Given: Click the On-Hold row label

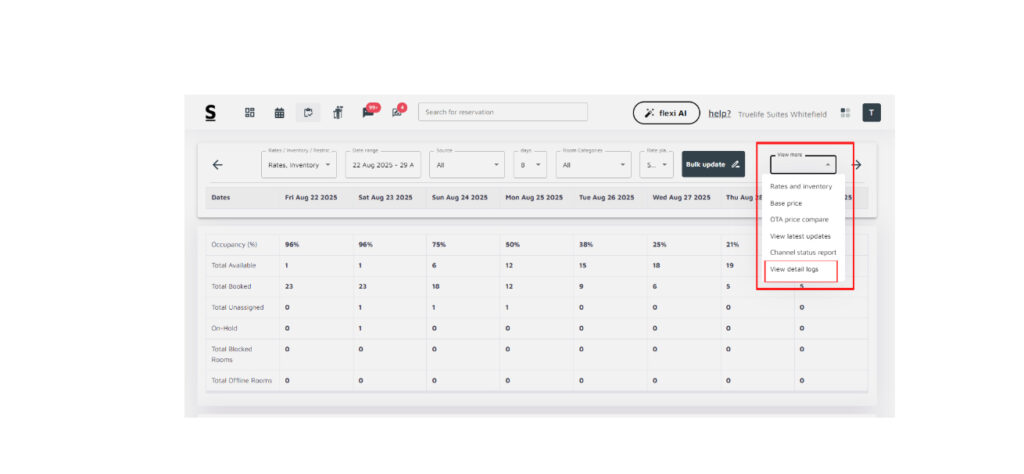Looking at the screenshot, I should tap(224, 328).
